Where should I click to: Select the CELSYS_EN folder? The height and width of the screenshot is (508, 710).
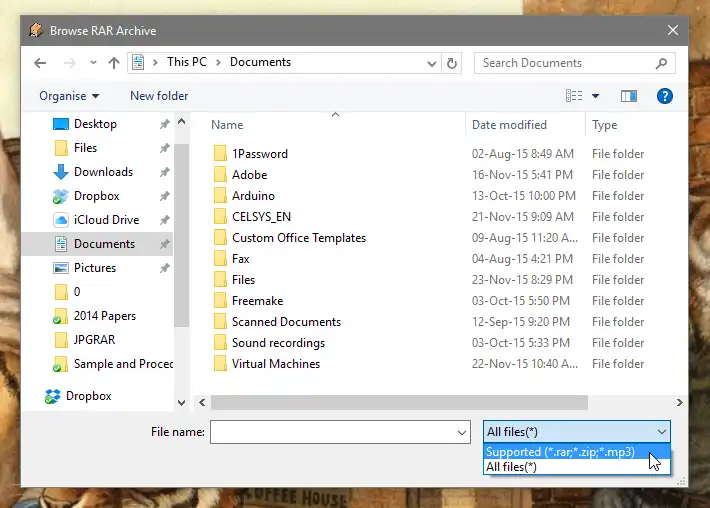click(261, 216)
